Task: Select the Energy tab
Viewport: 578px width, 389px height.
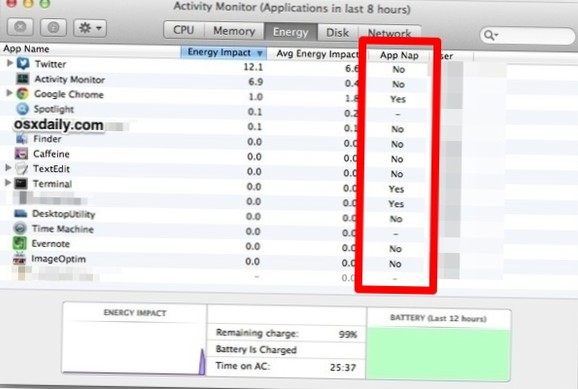Action: tap(290, 32)
